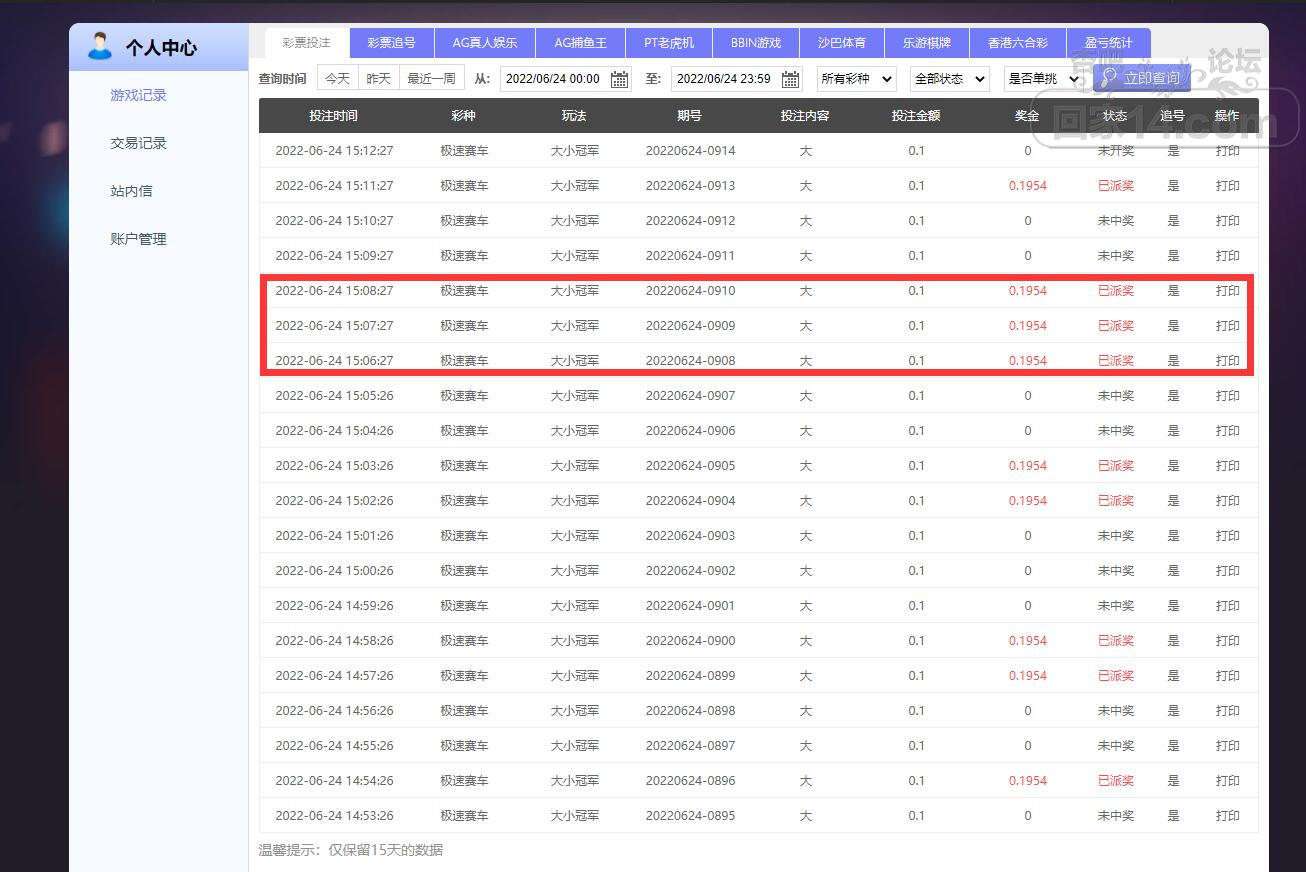The width and height of the screenshot is (1306, 872).
Task: Switch to the 彩票追号 tab
Action: 391,43
